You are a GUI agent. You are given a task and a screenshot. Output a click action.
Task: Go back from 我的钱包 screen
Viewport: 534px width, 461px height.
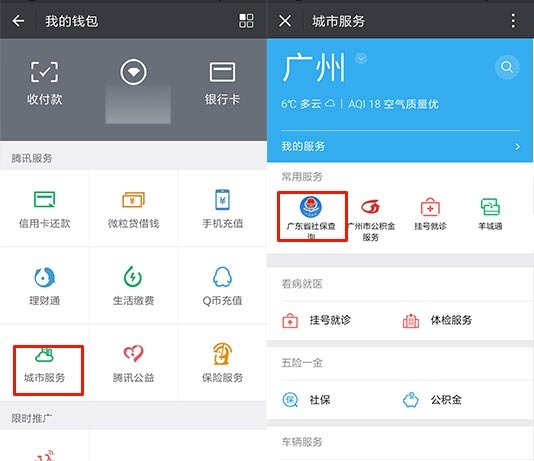pos(18,21)
